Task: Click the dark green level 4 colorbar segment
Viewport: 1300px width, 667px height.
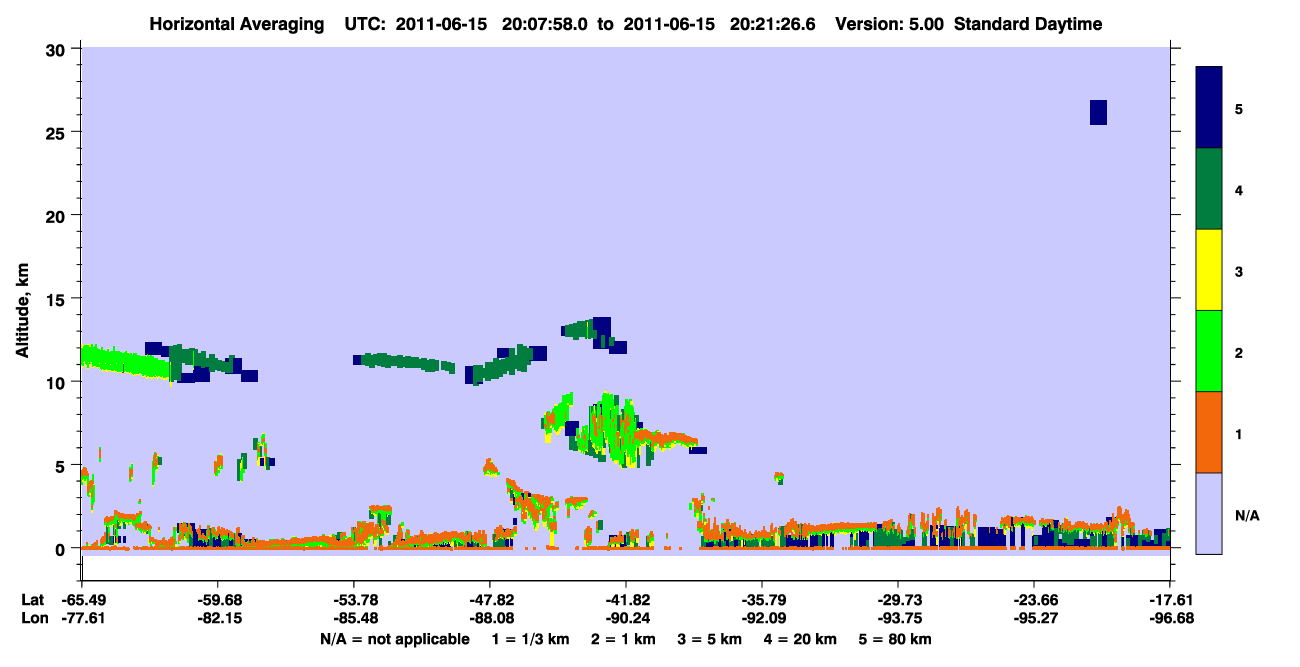Action: click(1209, 189)
